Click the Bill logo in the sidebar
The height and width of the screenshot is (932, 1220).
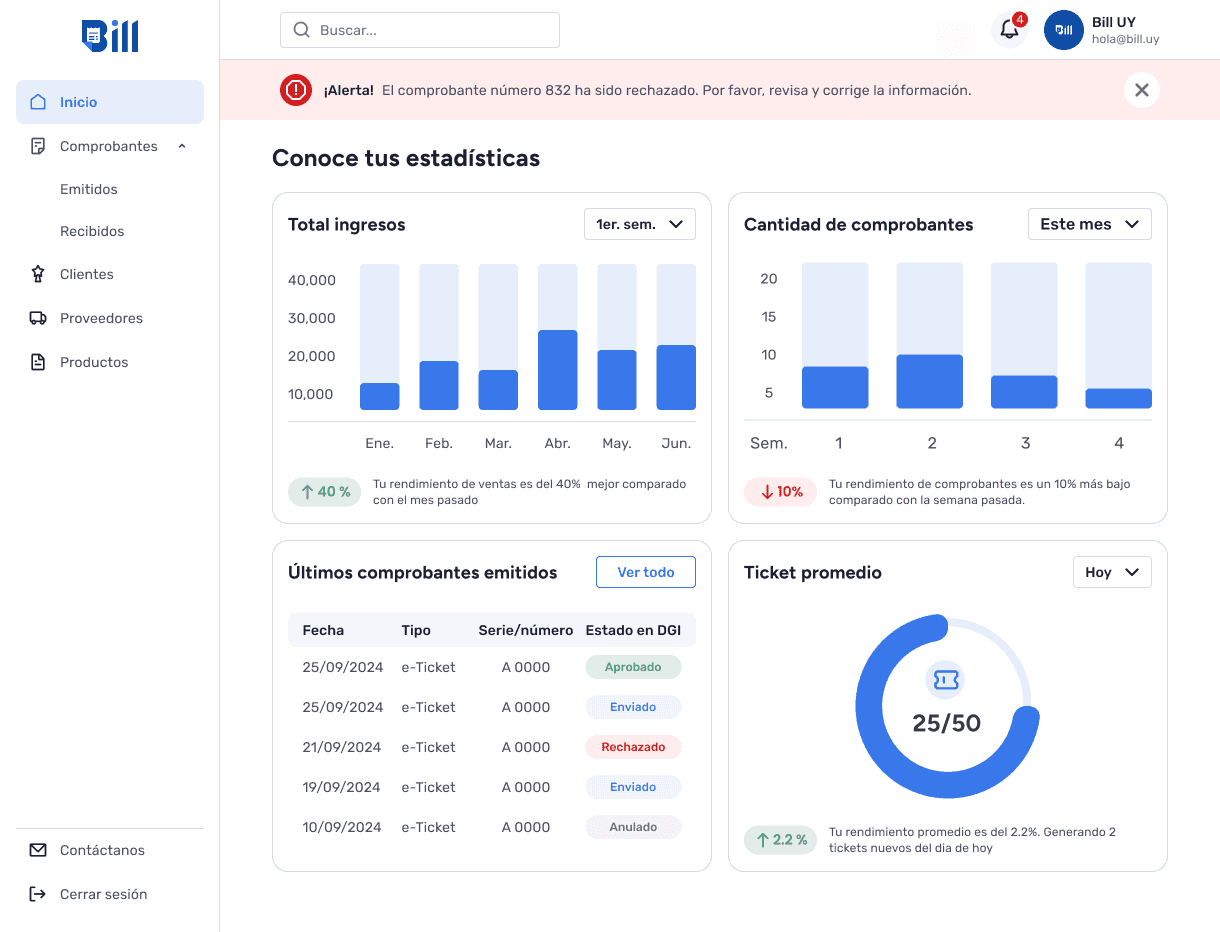tap(110, 36)
